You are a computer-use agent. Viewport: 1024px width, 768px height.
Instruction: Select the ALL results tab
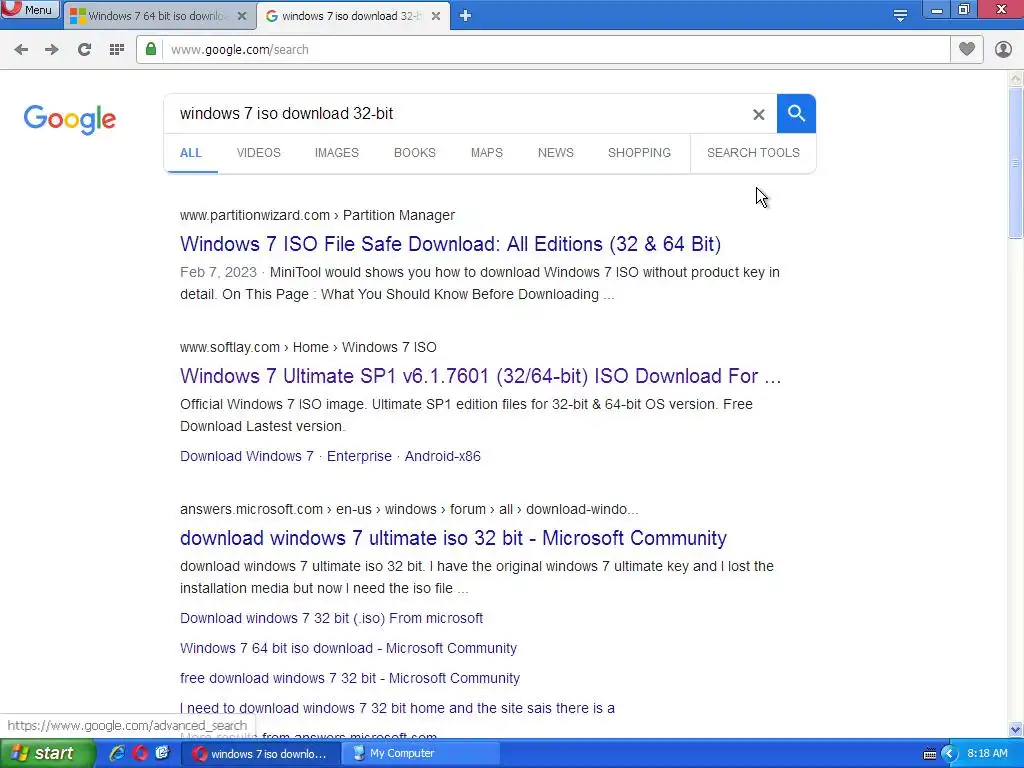(x=191, y=153)
